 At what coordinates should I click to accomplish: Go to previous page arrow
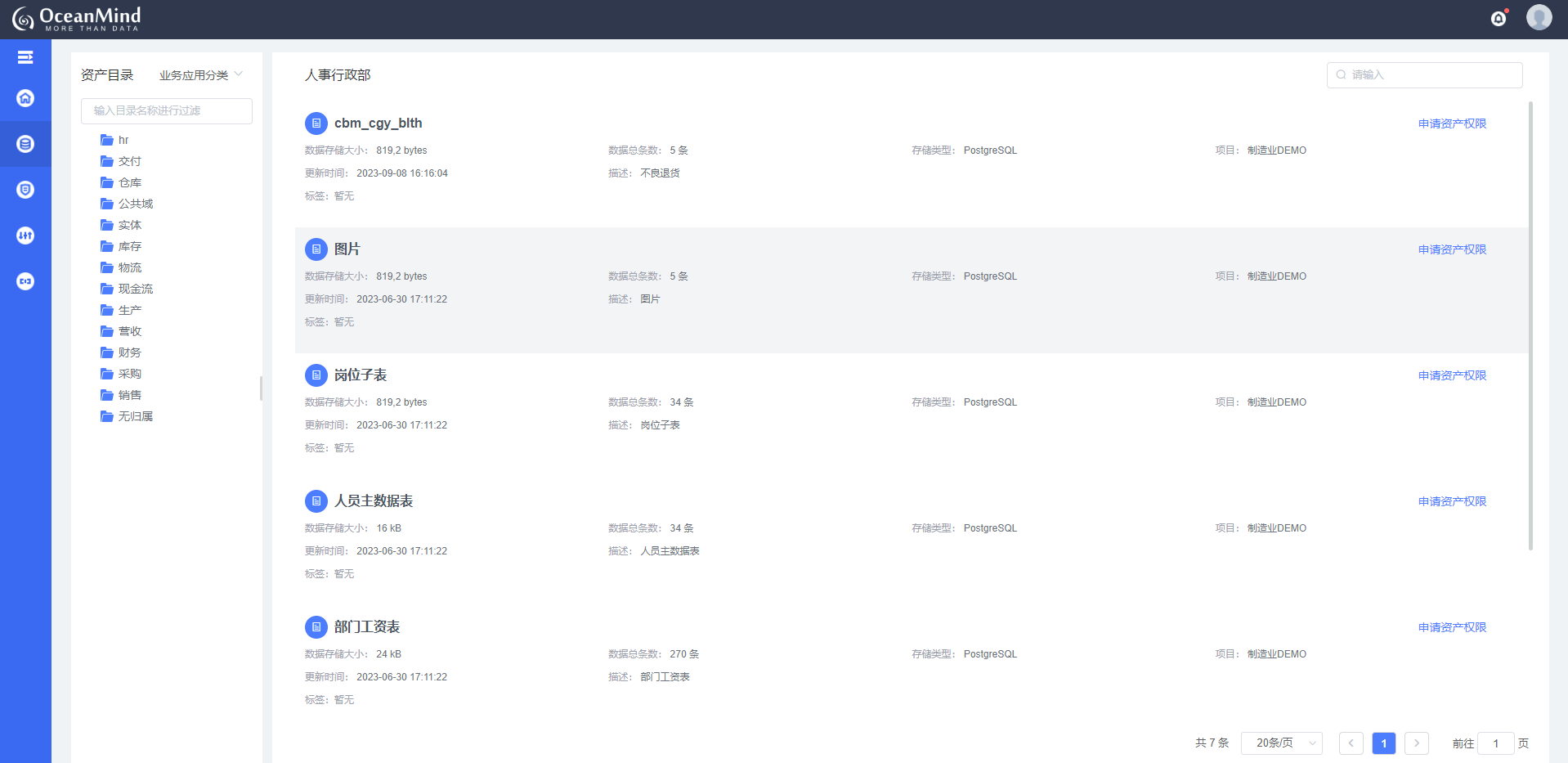coord(1351,743)
